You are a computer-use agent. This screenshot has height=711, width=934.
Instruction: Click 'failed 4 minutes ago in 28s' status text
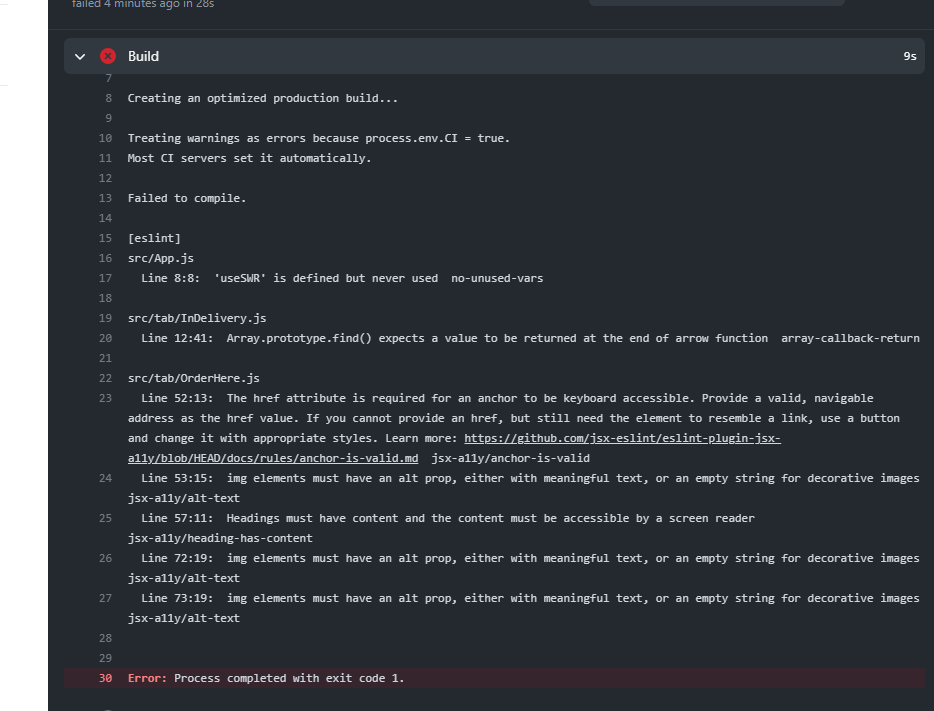click(x=143, y=4)
